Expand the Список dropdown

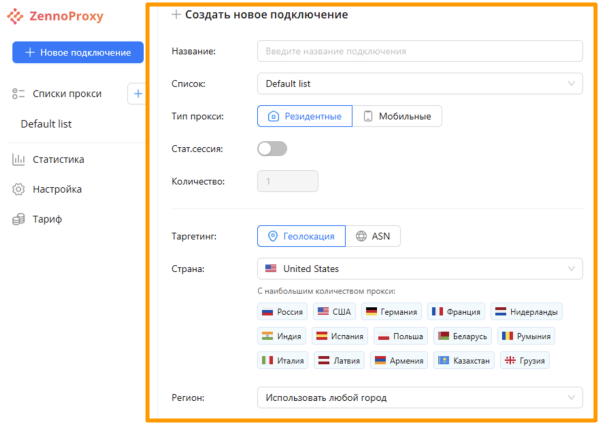419,84
